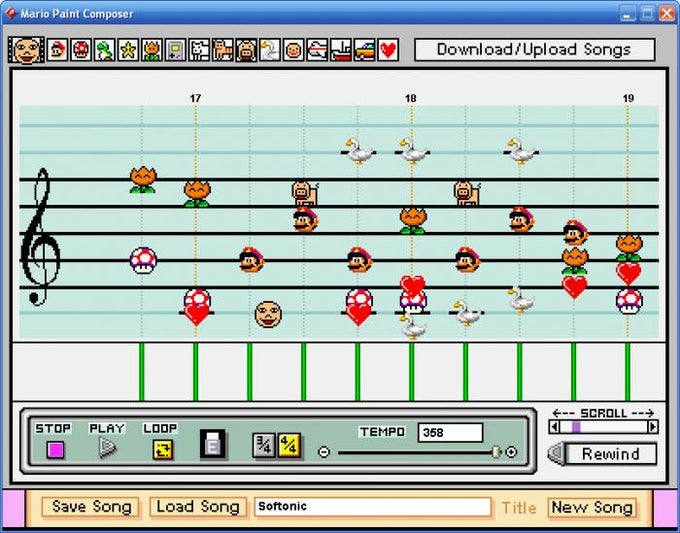Image resolution: width=680 pixels, height=533 pixels.
Task: Click the tempo value field showing 358
Action: pos(450,432)
